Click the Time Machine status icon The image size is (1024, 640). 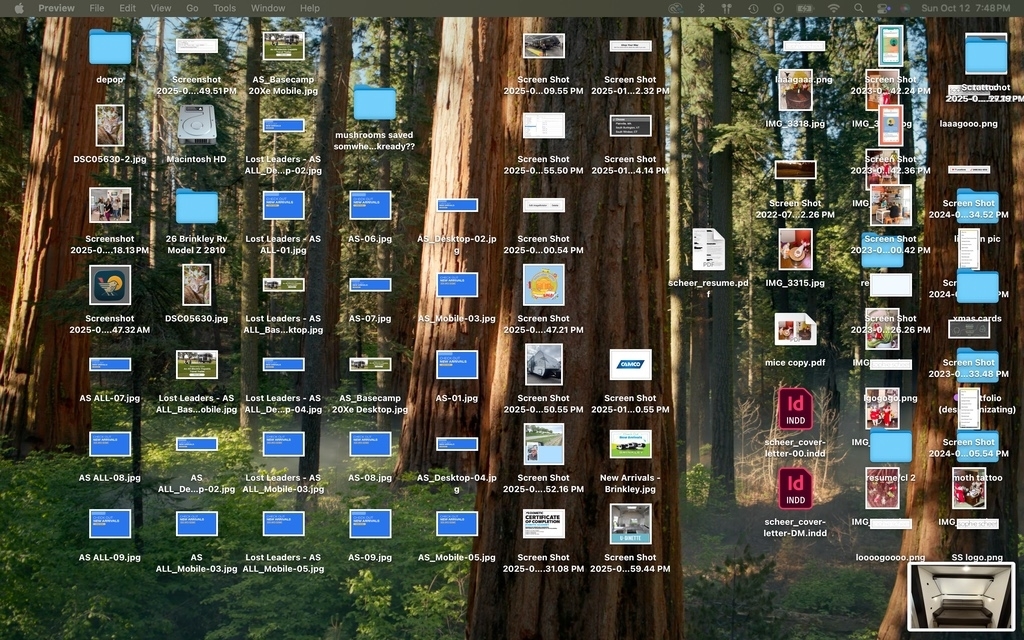coord(753,8)
